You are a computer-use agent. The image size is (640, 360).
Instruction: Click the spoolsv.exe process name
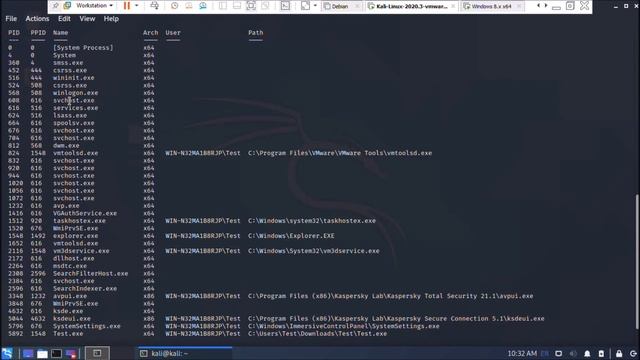(x=73, y=123)
